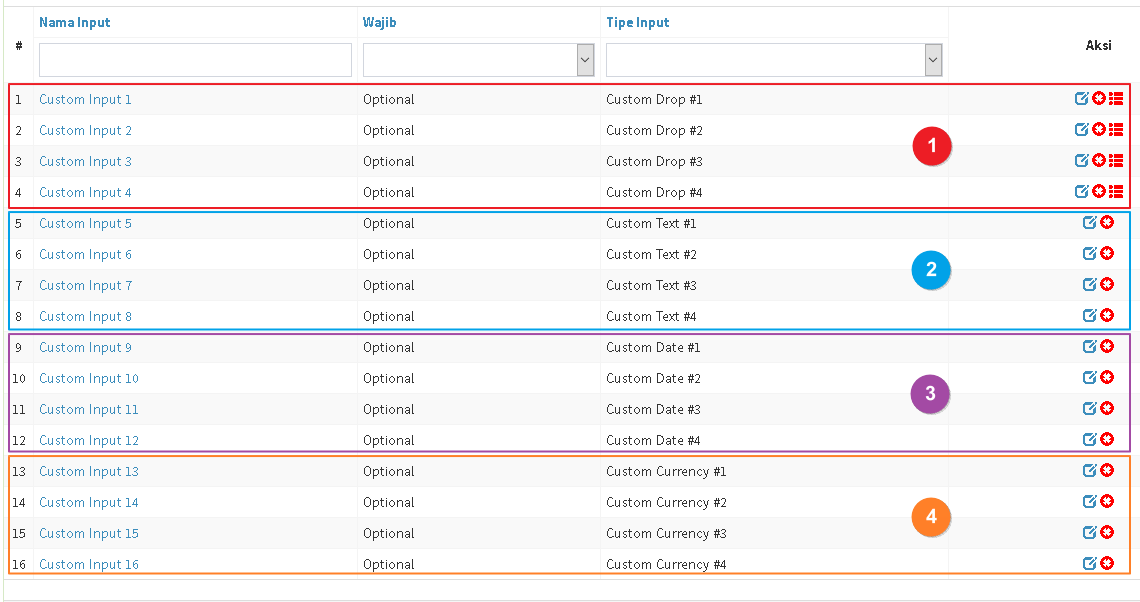This screenshot has height=602, width=1140.
Task: Remove the Custom Input 11 entry
Action: pyautogui.click(x=1107, y=409)
